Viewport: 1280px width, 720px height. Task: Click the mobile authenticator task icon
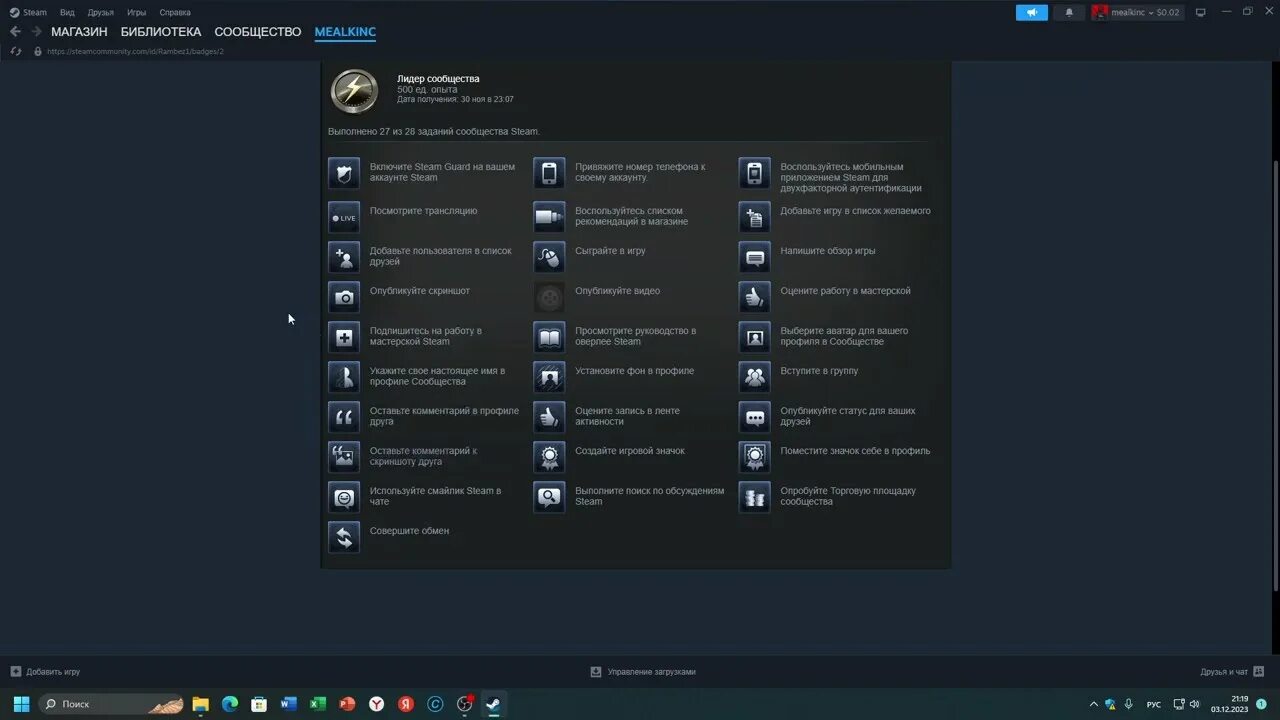(755, 173)
